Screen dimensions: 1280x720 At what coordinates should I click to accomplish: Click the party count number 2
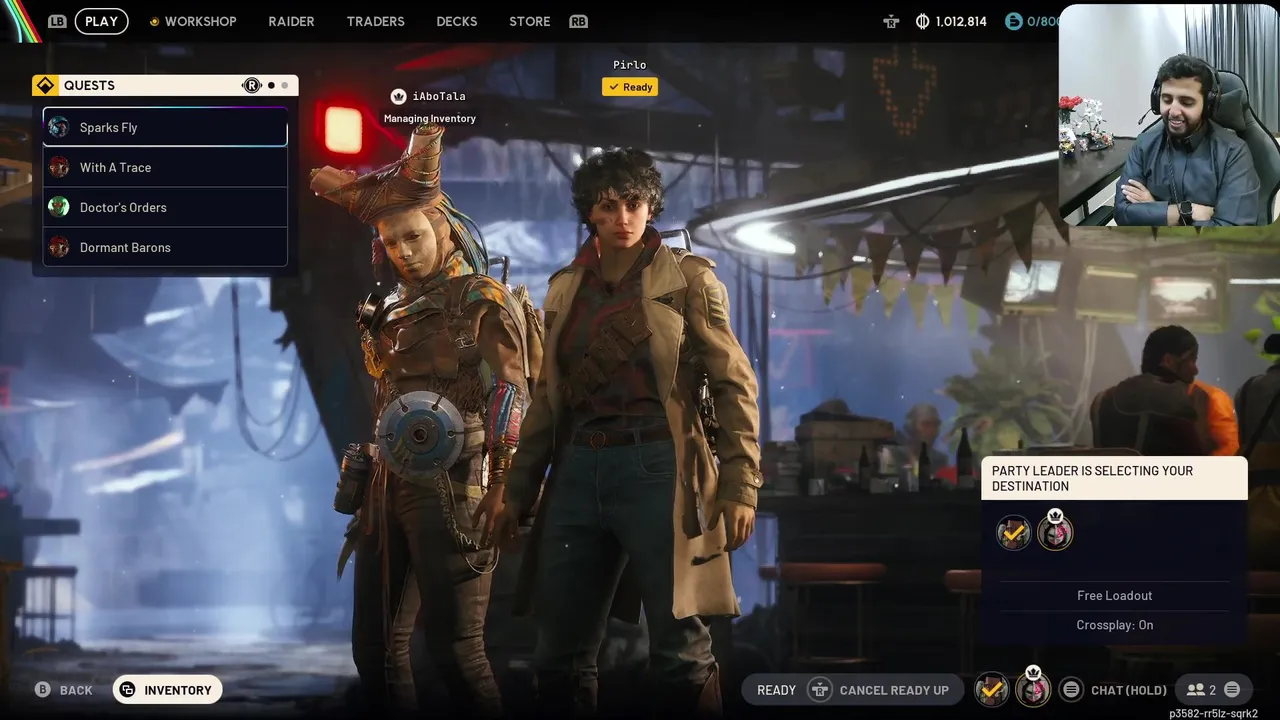1213,690
